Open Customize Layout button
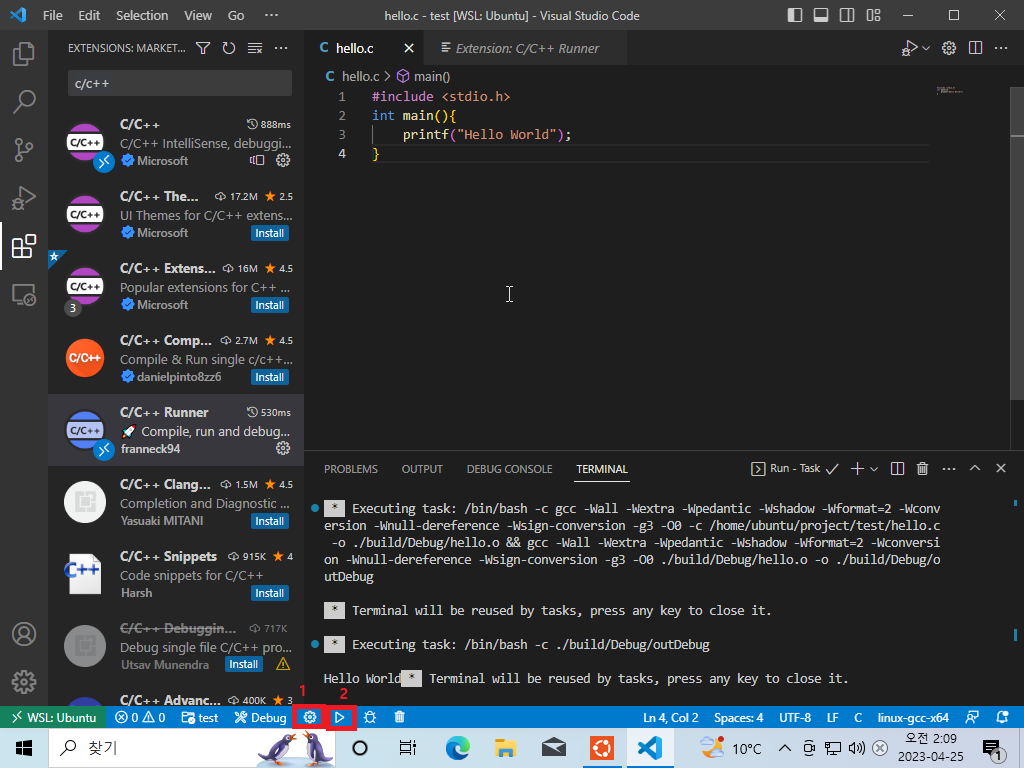Screen dimensions: 1024x768 coord(873,15)
